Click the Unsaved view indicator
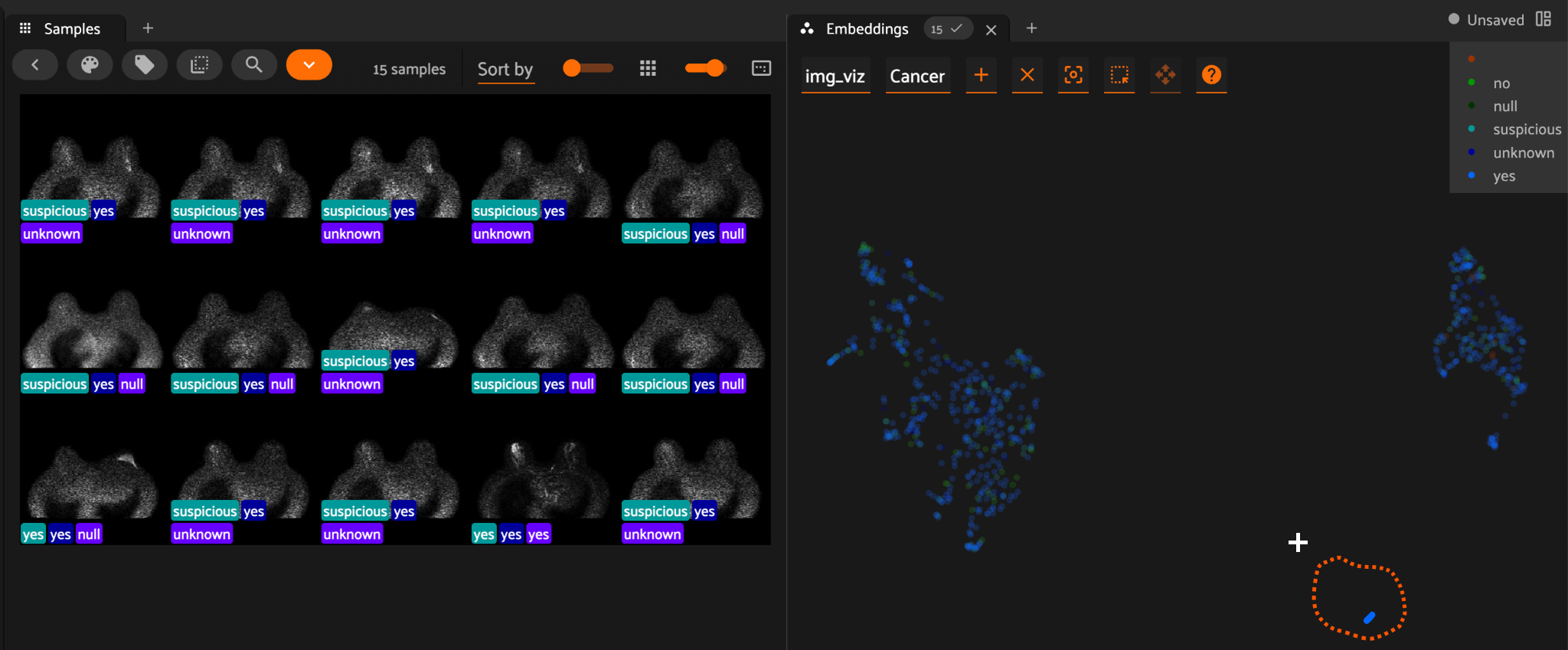1568x650 pixels. click(x=1486, y=20)
